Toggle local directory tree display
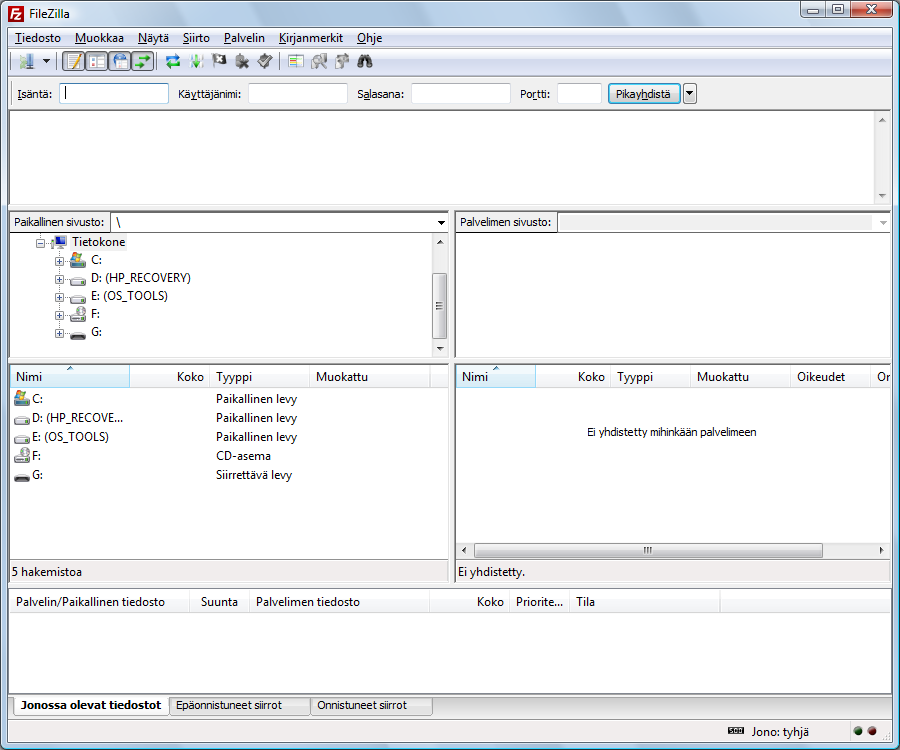 (97, 61)
